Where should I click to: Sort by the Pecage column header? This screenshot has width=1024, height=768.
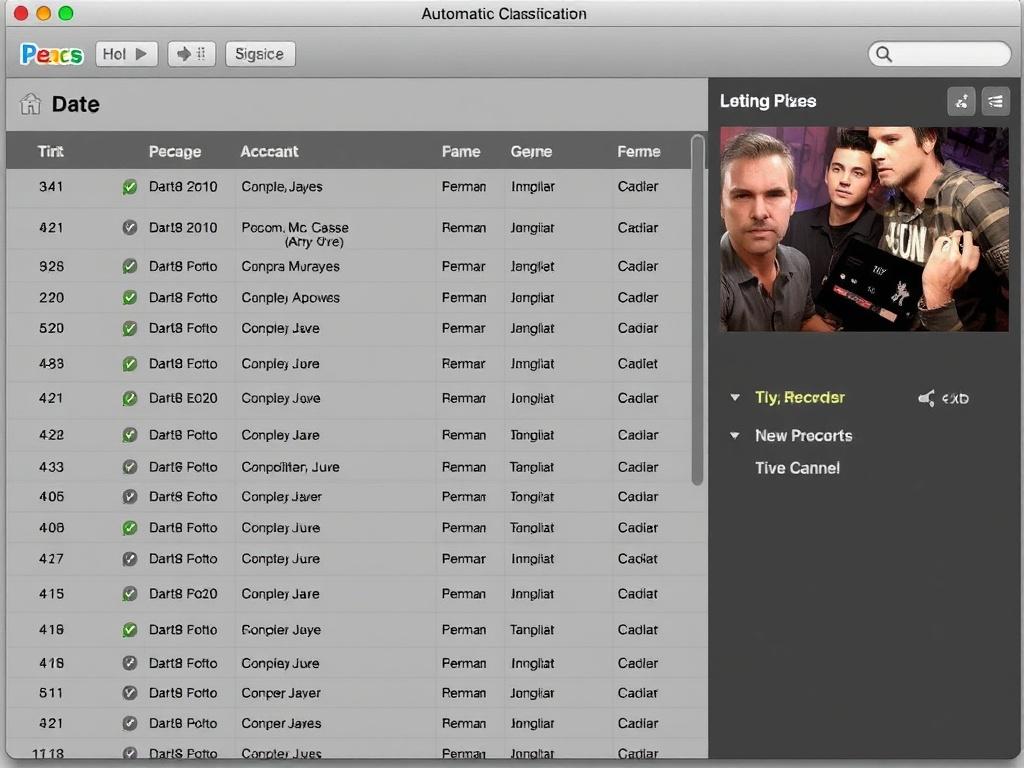coord(175,152)
